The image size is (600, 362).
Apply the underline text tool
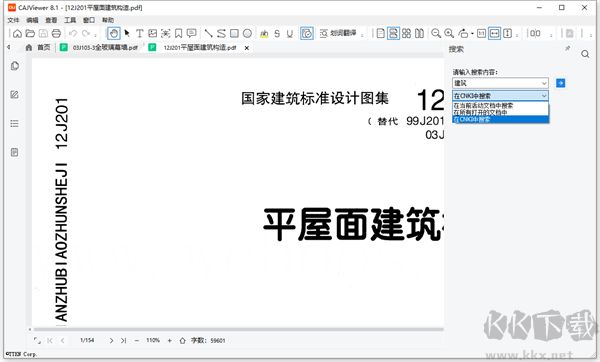(290, 34)
